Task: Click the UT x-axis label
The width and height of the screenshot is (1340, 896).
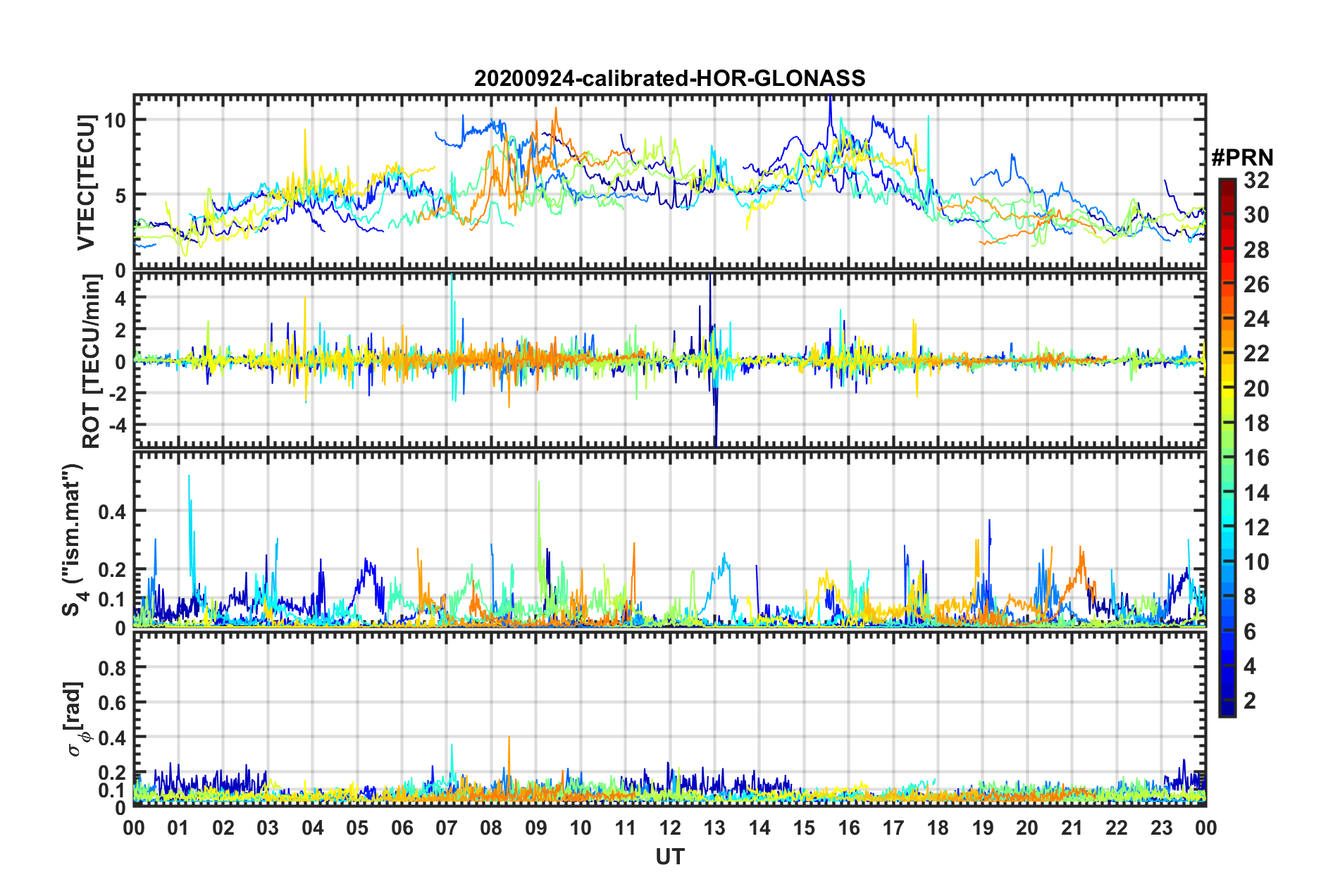Action: (x=669, y=857)
